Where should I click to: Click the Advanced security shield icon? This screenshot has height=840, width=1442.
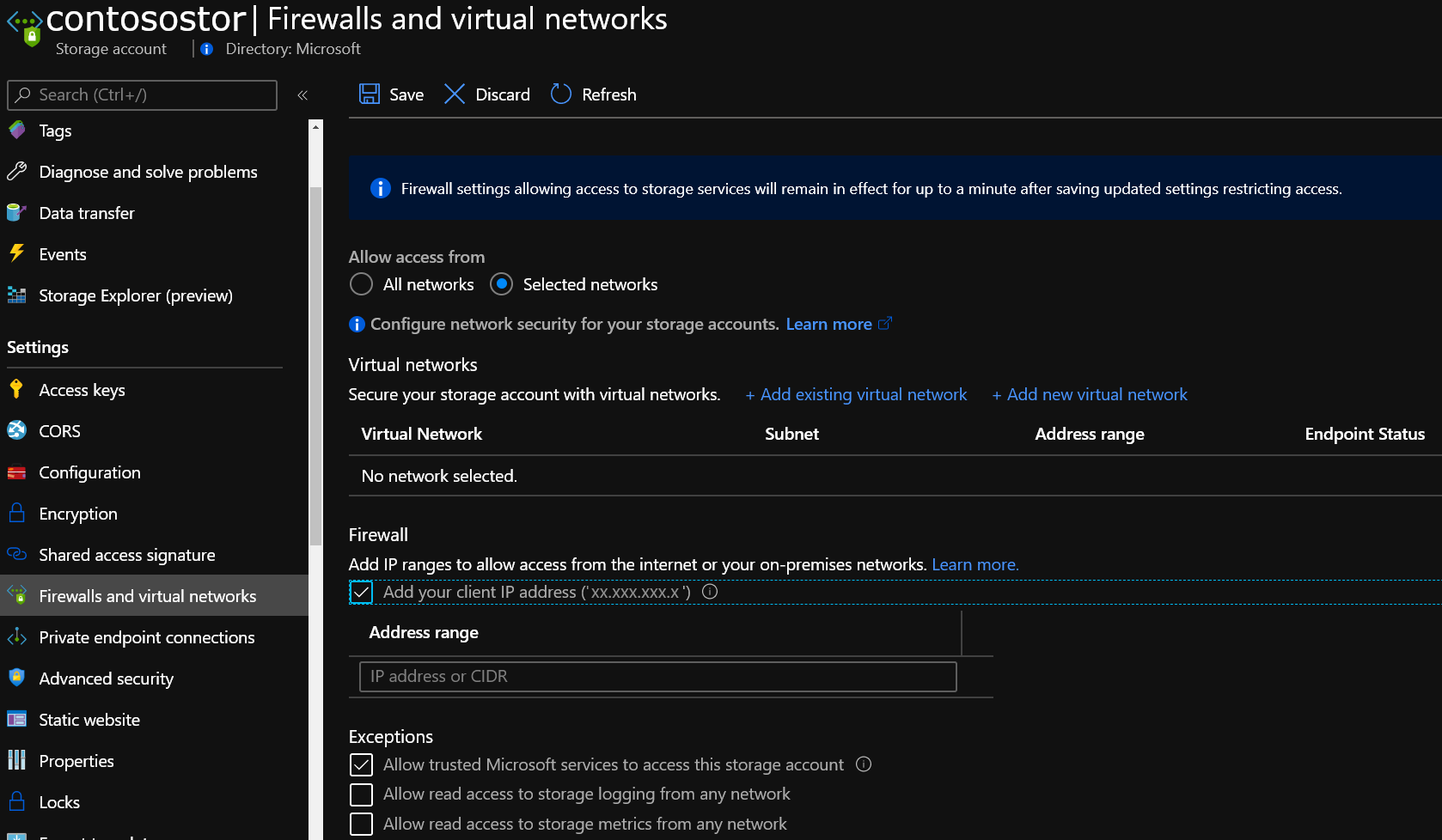point(17,678)
